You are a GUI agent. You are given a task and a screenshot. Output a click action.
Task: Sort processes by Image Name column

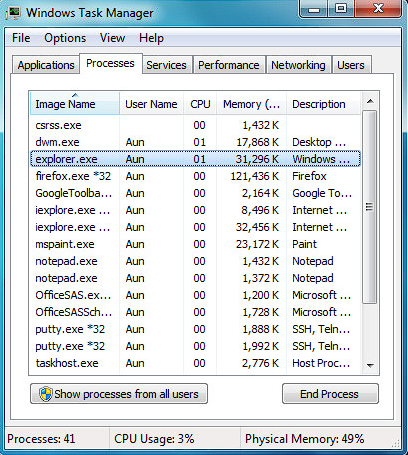[x=75, y=104]
